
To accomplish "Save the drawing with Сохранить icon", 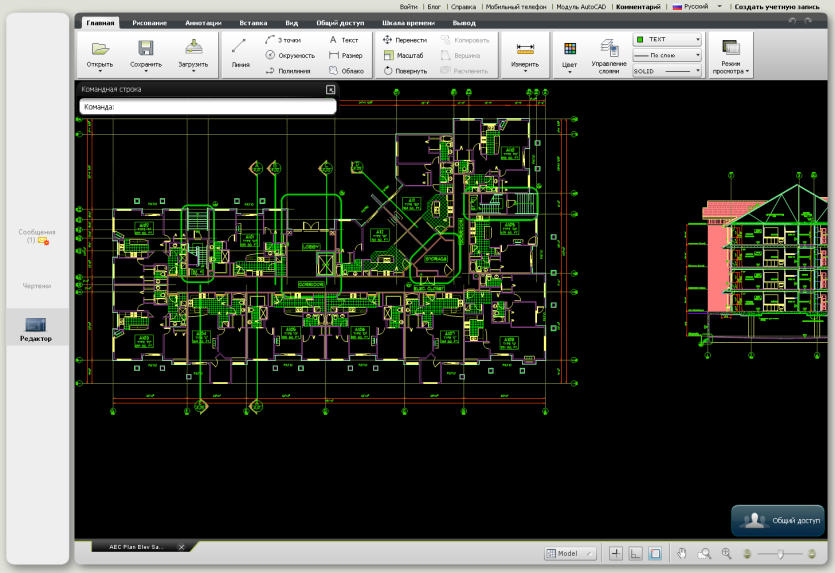I will [146, 54].
